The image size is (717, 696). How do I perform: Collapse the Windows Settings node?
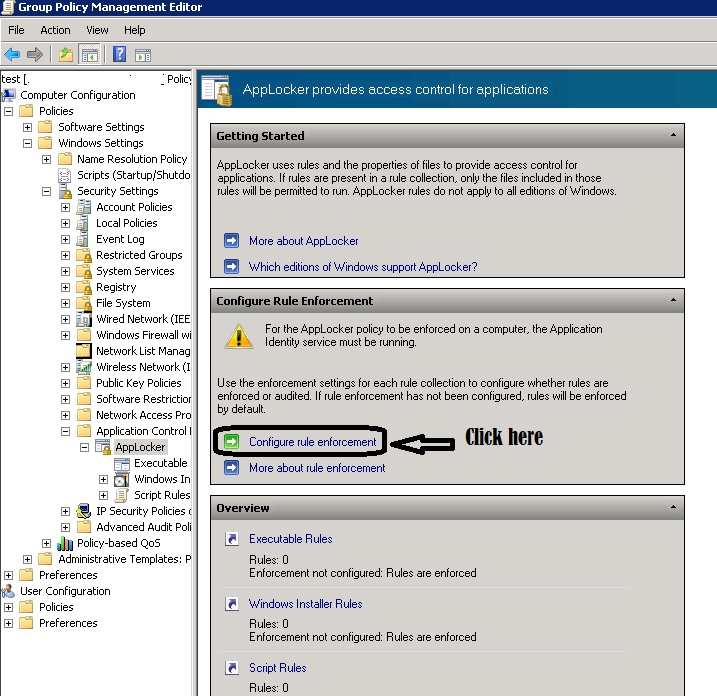(x=27, y=143)
